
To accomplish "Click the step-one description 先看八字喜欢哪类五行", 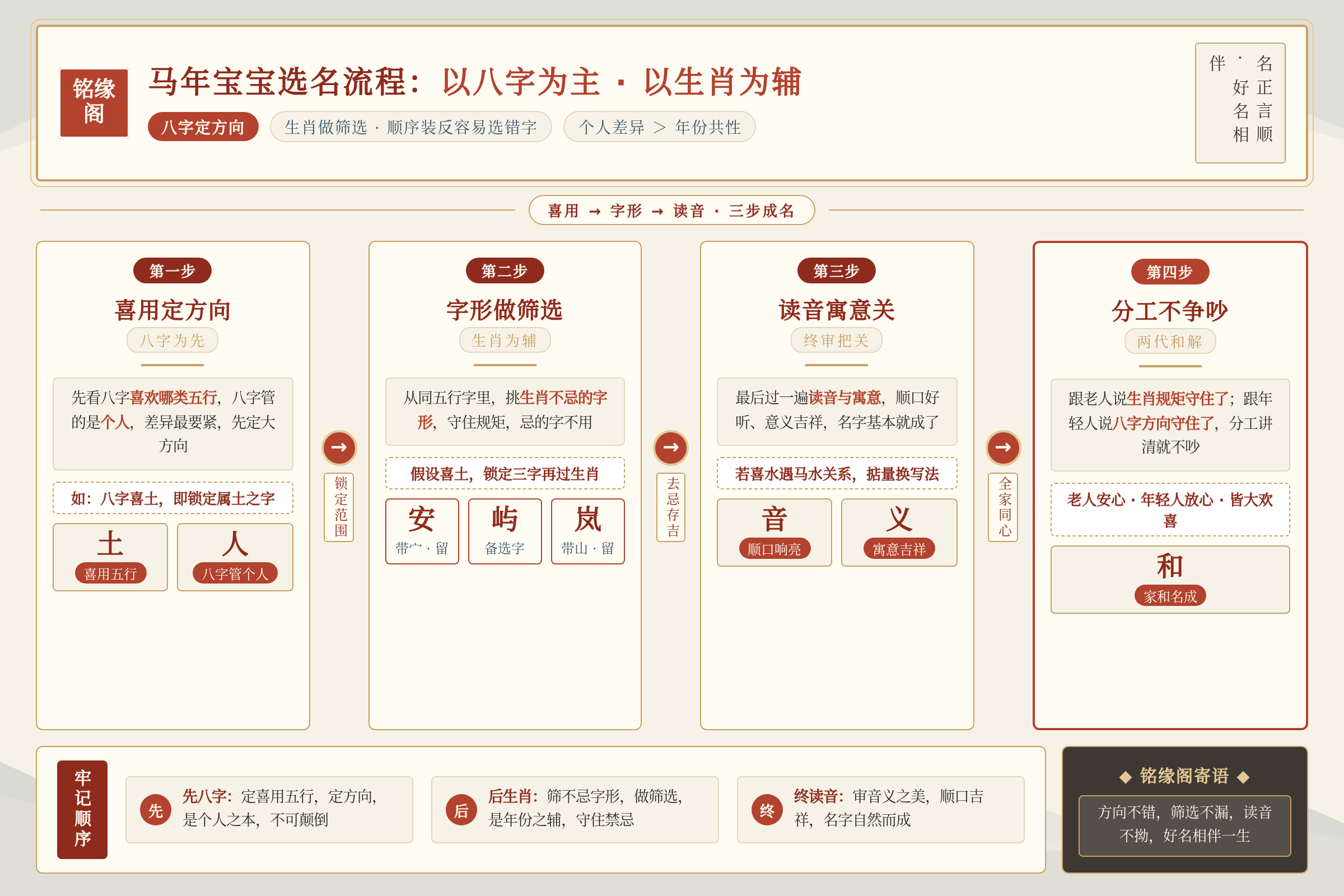I will (172, 423).
